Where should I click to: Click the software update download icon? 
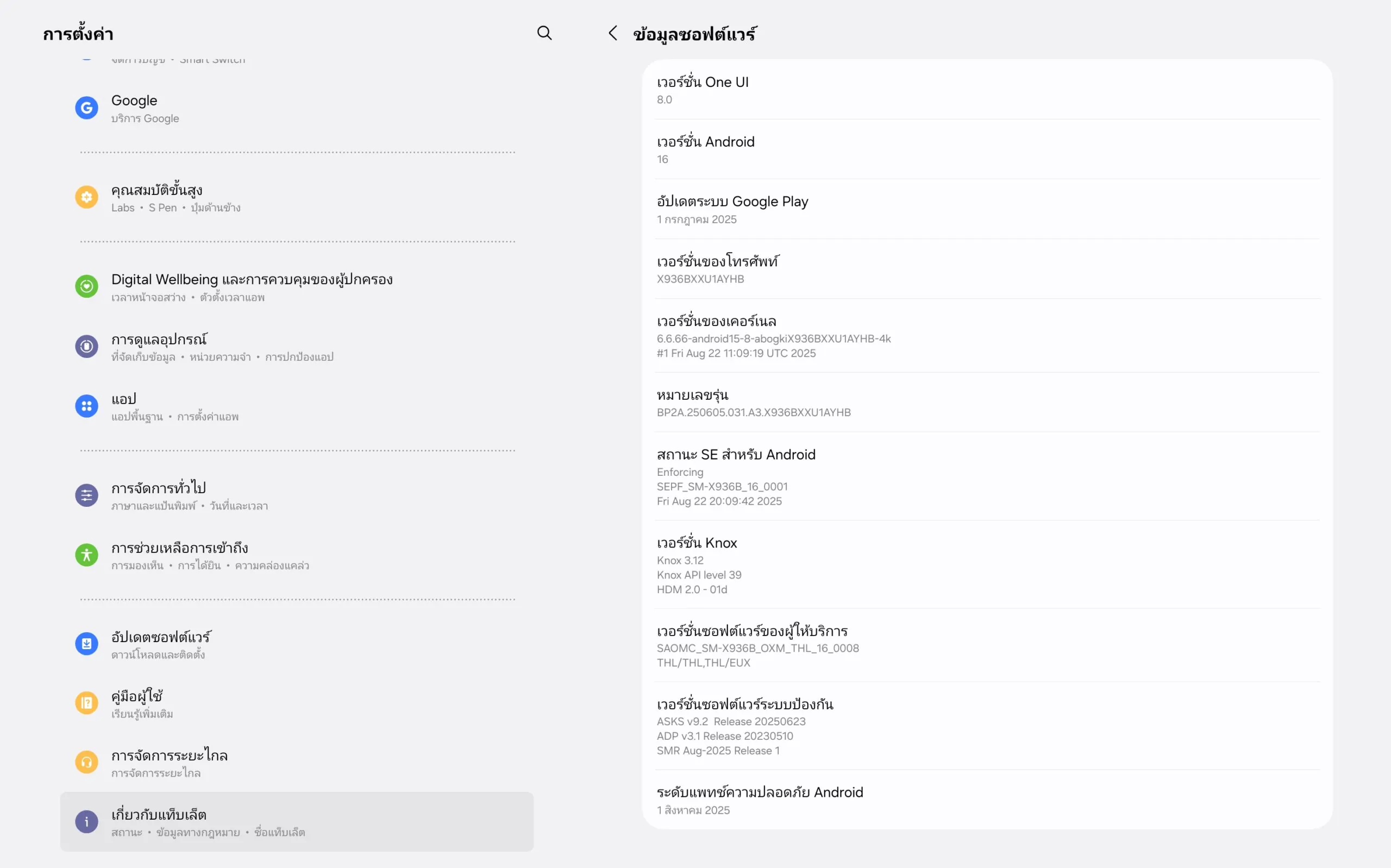(x=87, y=644)
